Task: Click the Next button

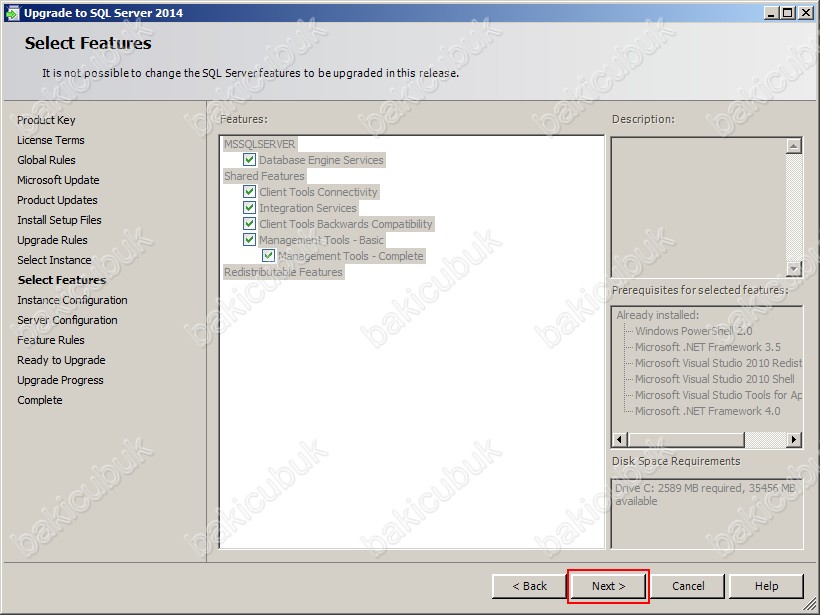Action: click(x=608, y=586)
